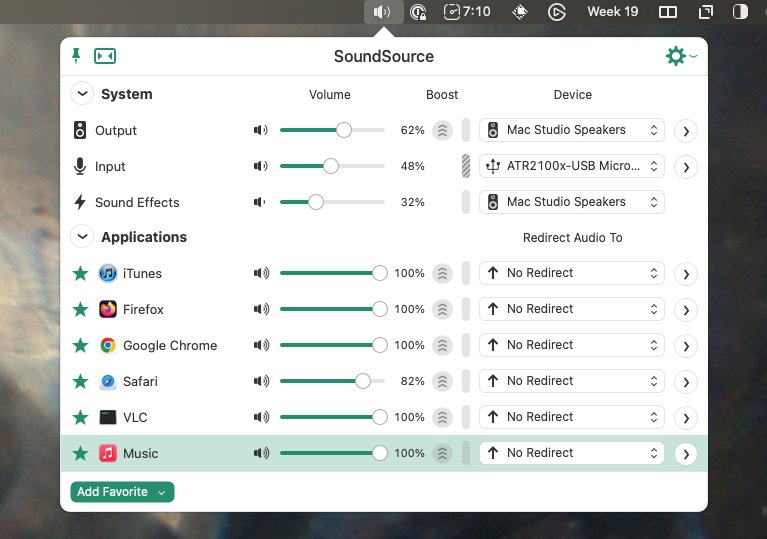Viewport: 767px width, 539px height.
Task: Open Output device dropdown Mac Studio Speakers
Action: (571, 130)
